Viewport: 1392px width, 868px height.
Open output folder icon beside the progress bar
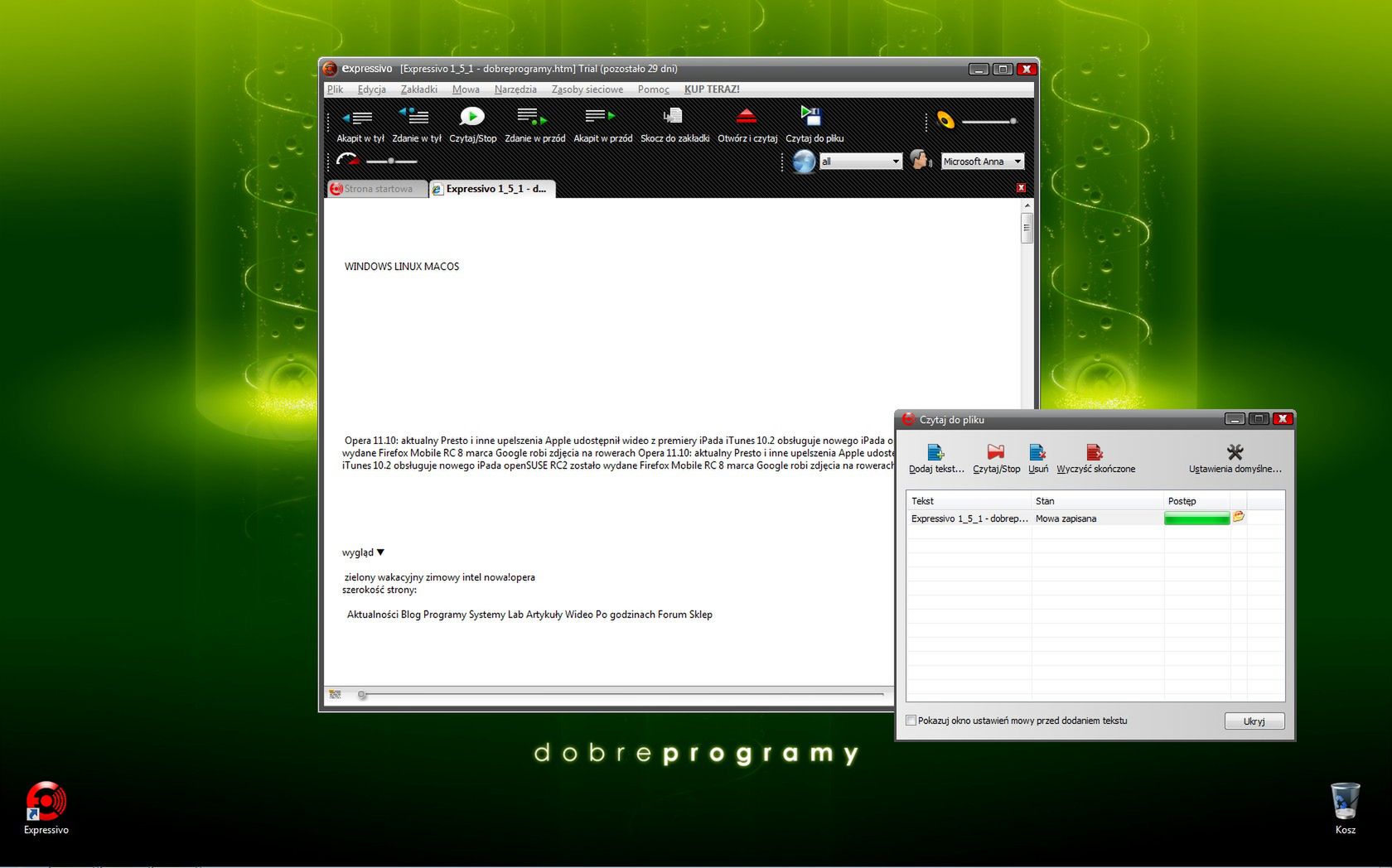coord(1239,517)
